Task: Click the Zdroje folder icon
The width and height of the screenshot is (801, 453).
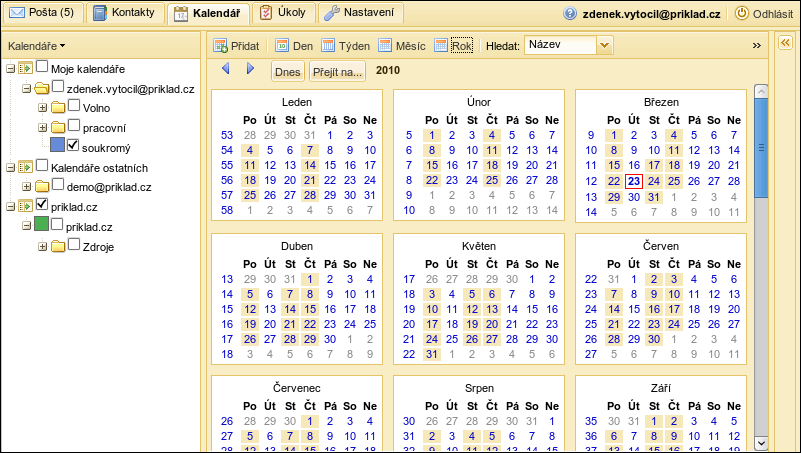Action: [x=58, y=247]
